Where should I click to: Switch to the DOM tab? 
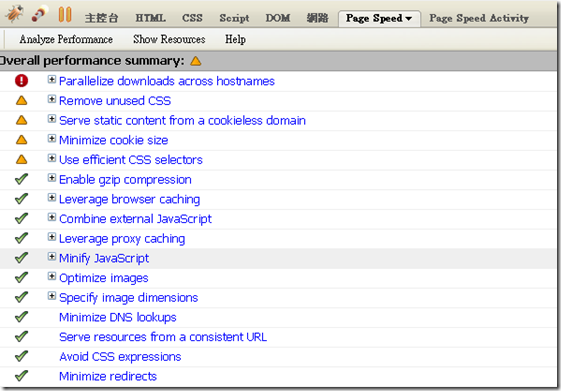coord(278,18)
